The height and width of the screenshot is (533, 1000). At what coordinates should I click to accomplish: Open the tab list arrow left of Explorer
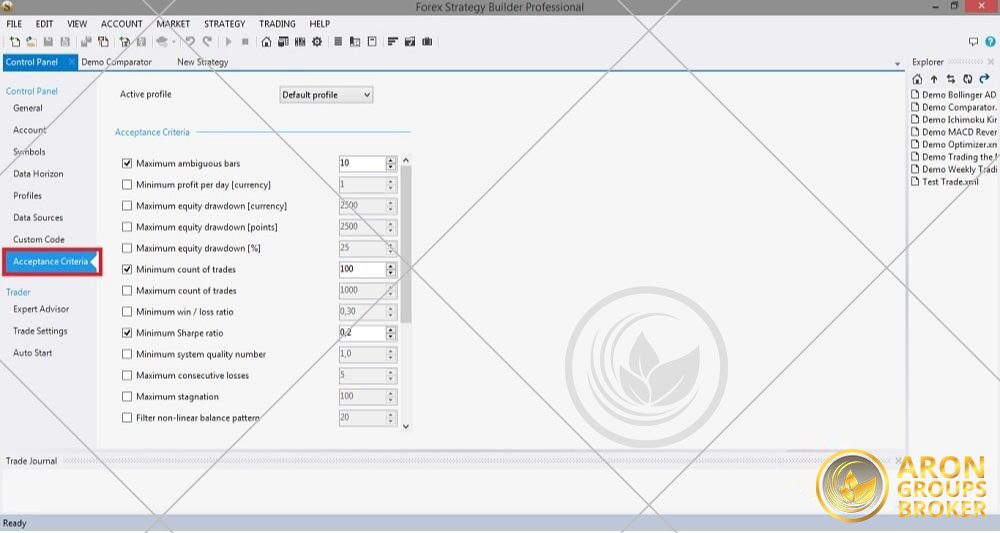897,64
